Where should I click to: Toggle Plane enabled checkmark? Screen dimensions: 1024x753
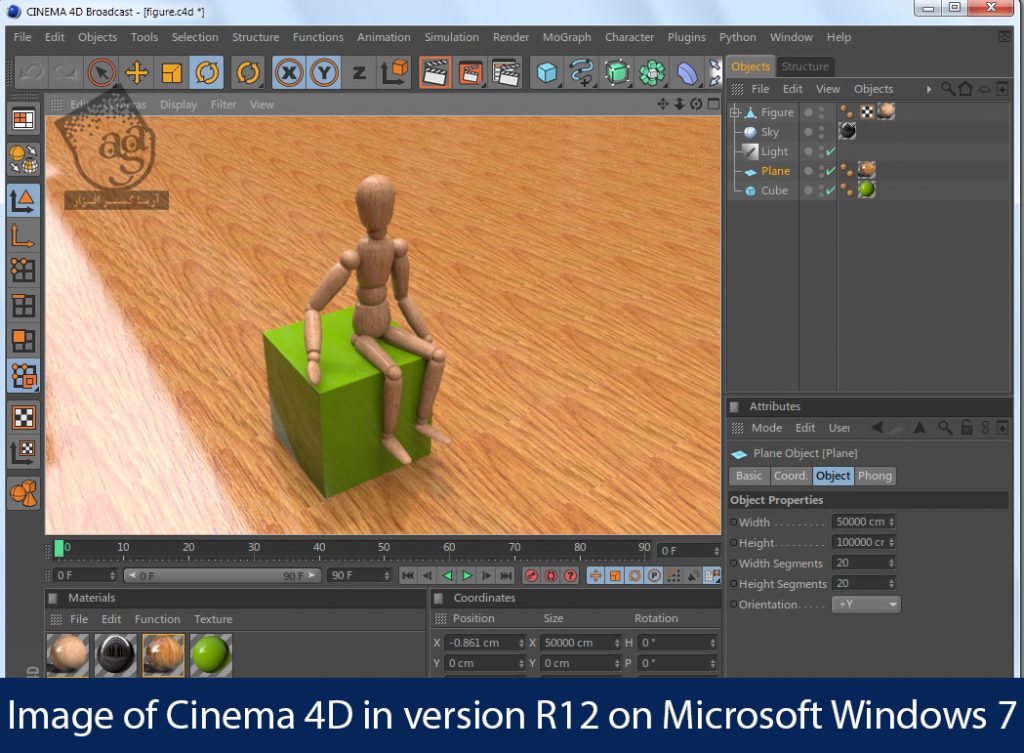coord(831,171)
